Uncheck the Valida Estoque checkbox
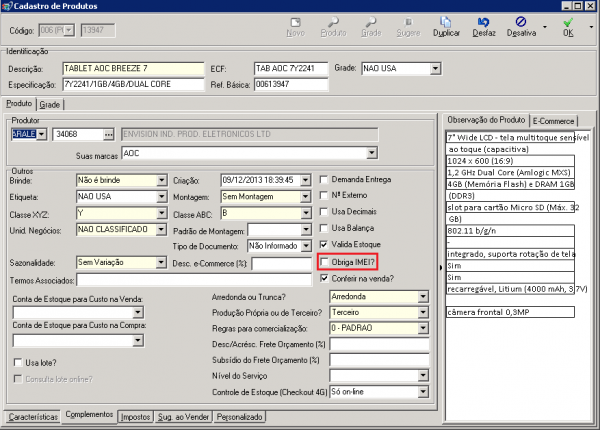Screen dimensions: 600x430 point(323,245)
